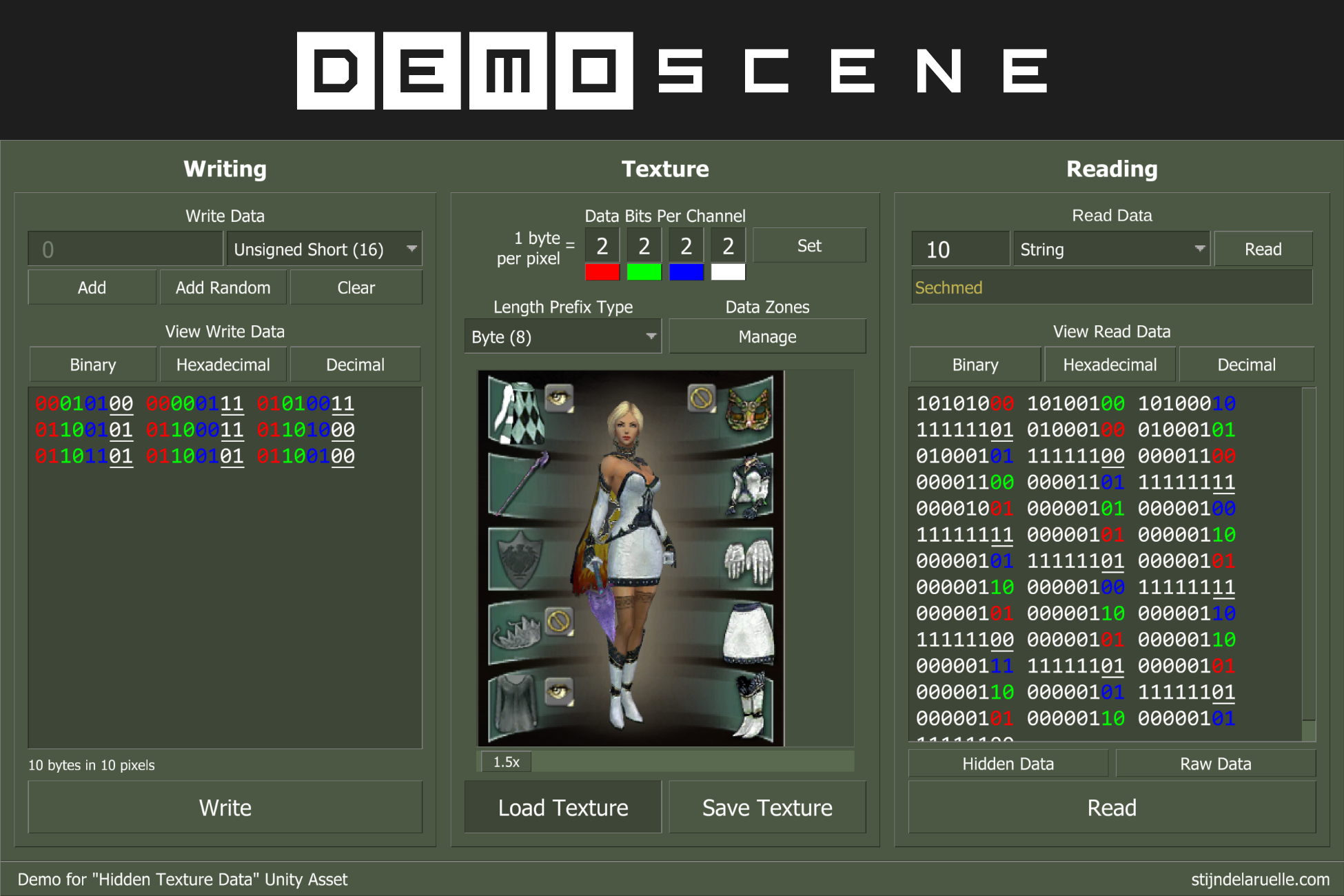The width and height of the screenshot is (1344, 896).
Task: Switch write data view to Decimal
Action: 355,365
